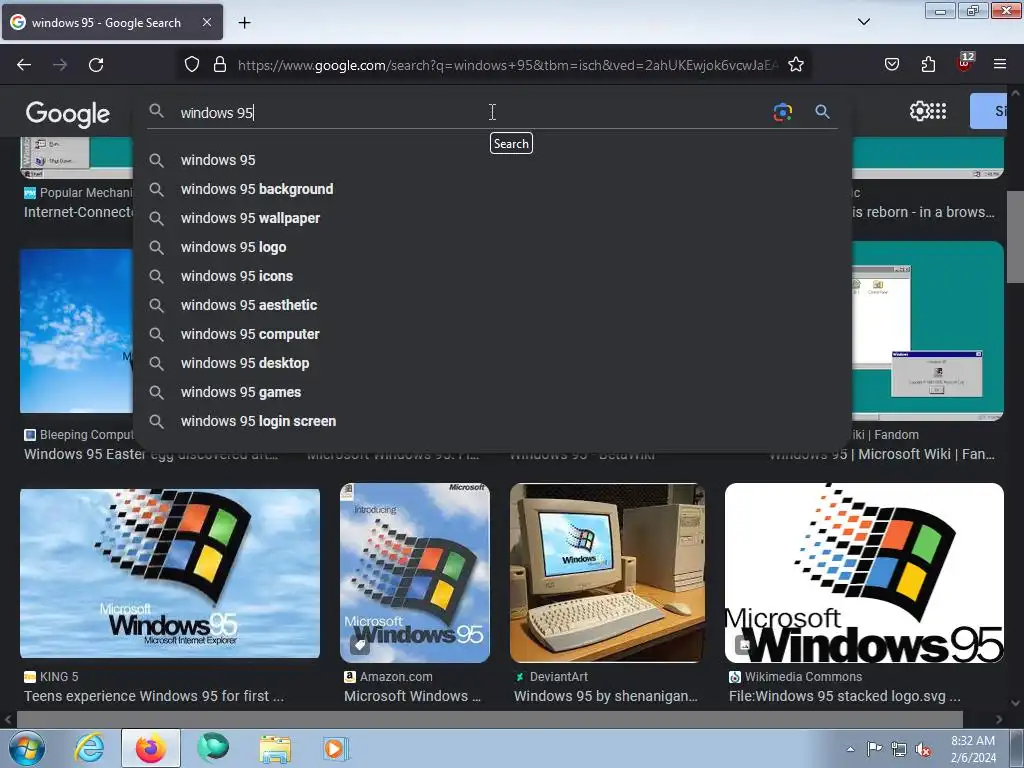Click the blue search magnifier button

click(822, 112)
